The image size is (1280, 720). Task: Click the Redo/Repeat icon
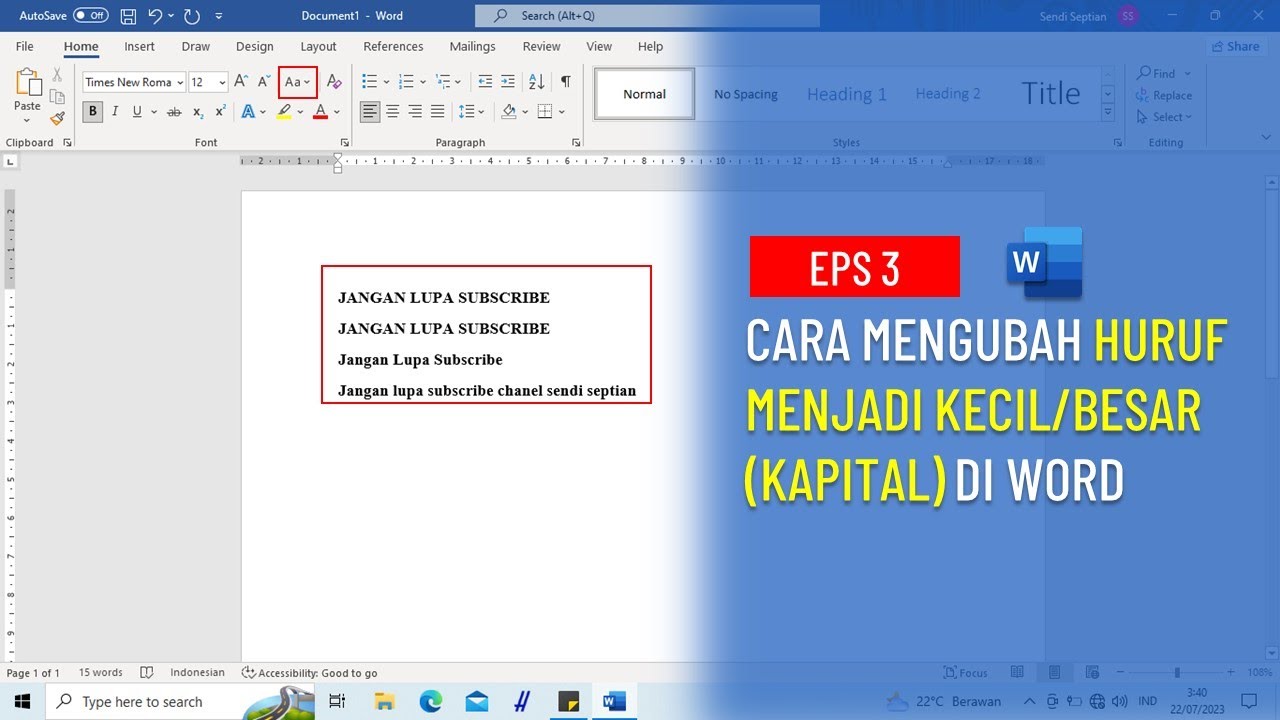[x=192, y=16]
